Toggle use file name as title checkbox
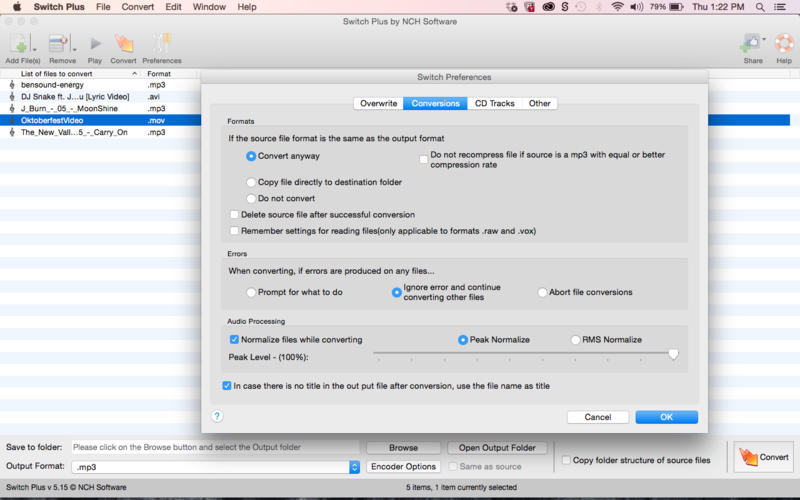The width and height of the screenshot is (800, 500). tap(227, 386)
